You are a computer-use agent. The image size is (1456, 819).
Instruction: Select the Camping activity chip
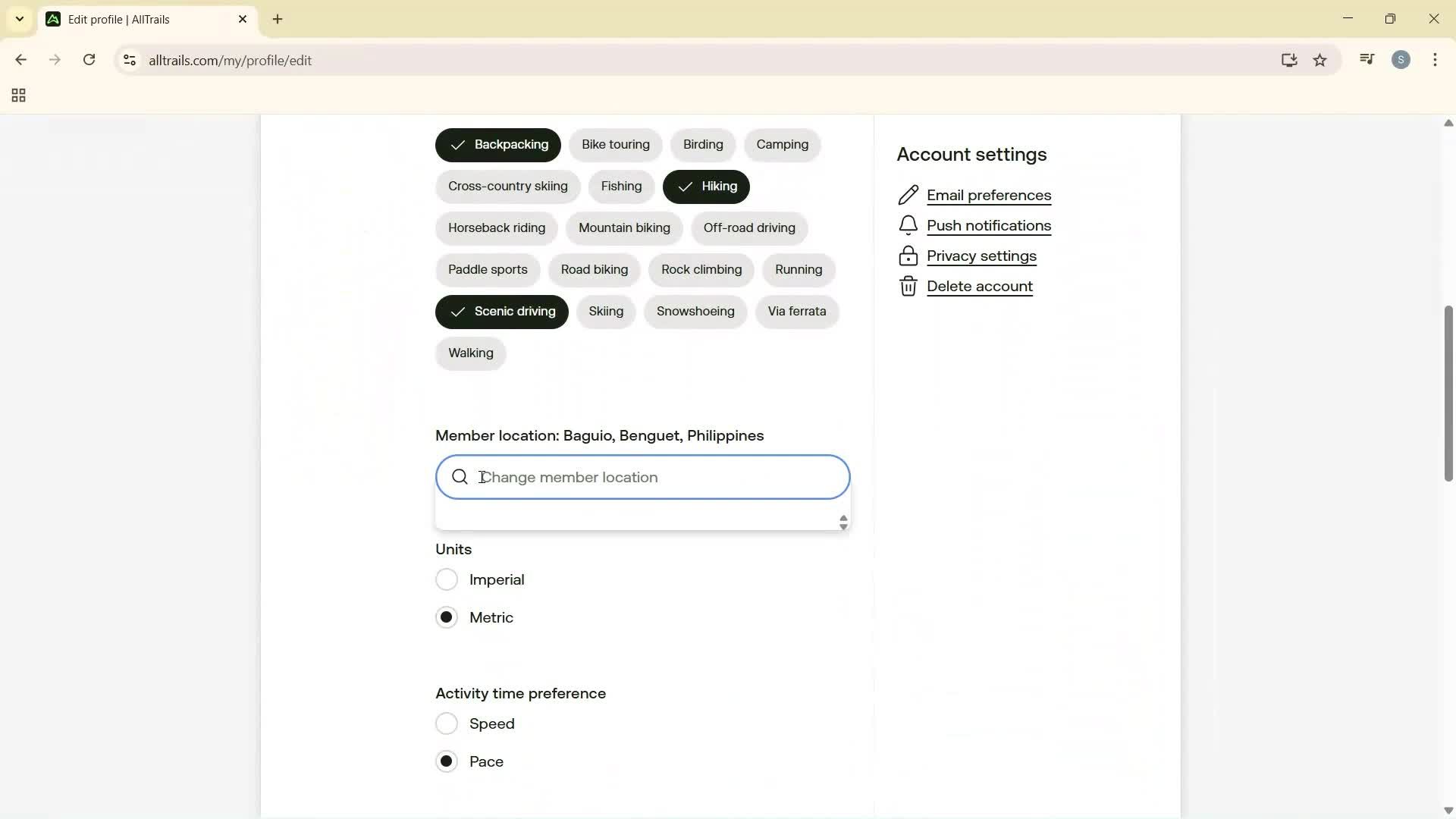click(x=782, y=144)
